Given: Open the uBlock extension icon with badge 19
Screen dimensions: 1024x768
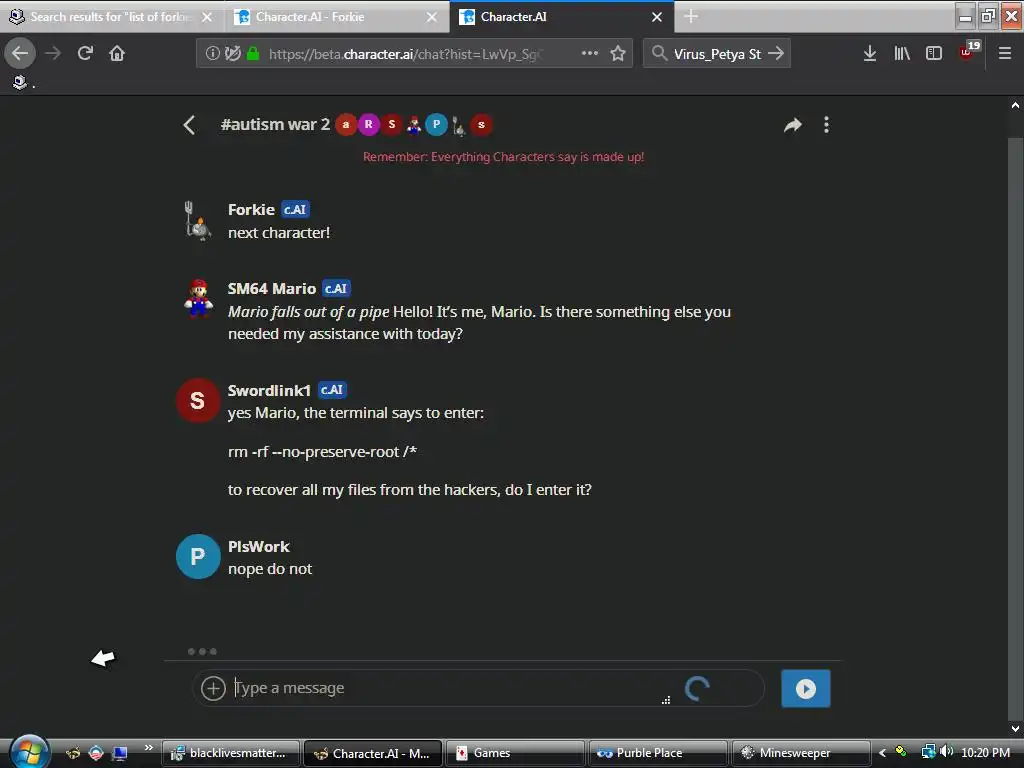Looking at the screenshot, I should pos(970,51).
